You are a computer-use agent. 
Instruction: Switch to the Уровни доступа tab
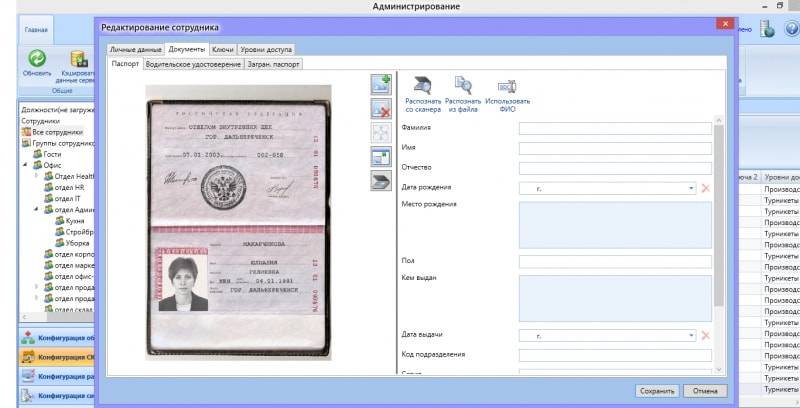[266, 49]
